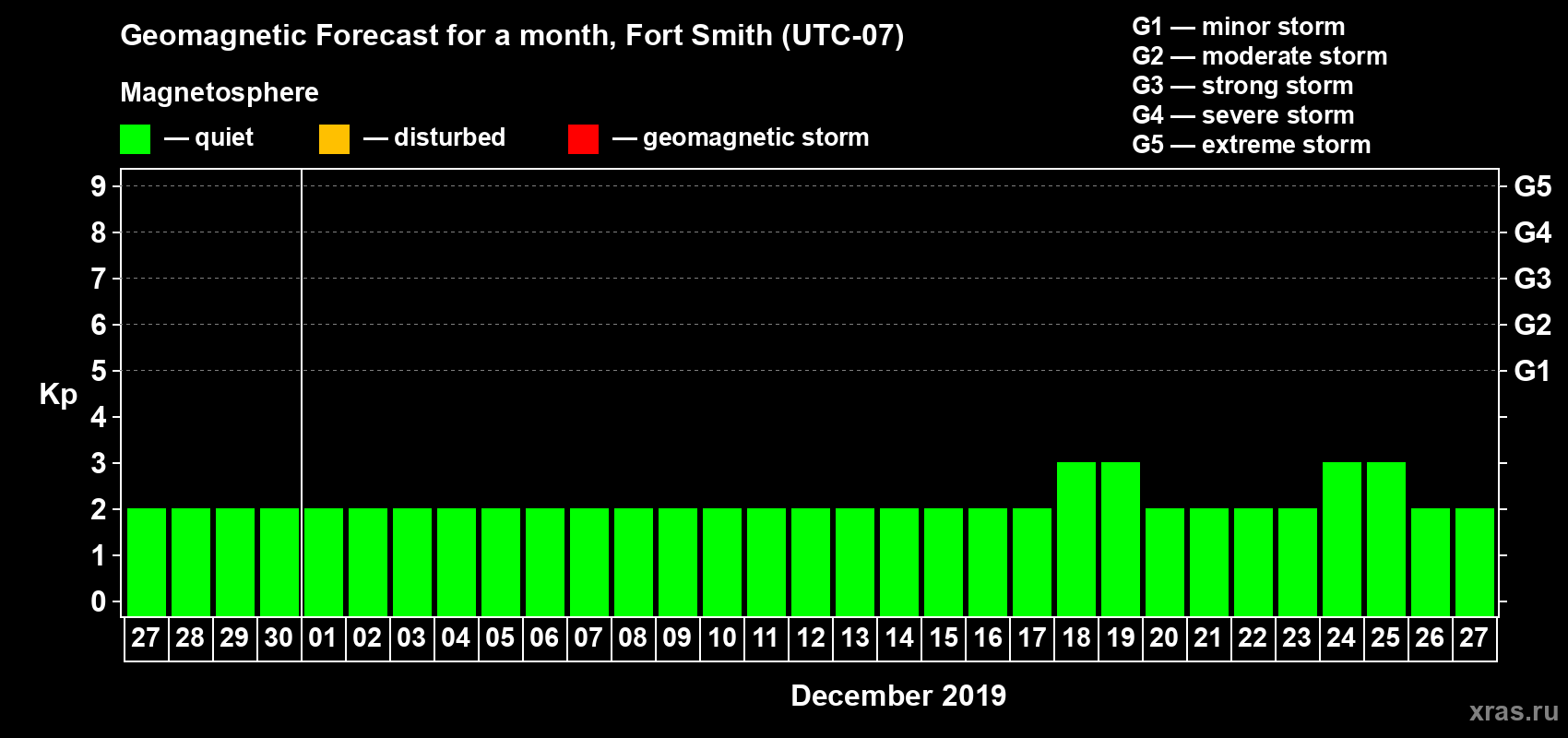Click the 'G4' right axis label
Screen dimensions: 1568x738
1533,232
